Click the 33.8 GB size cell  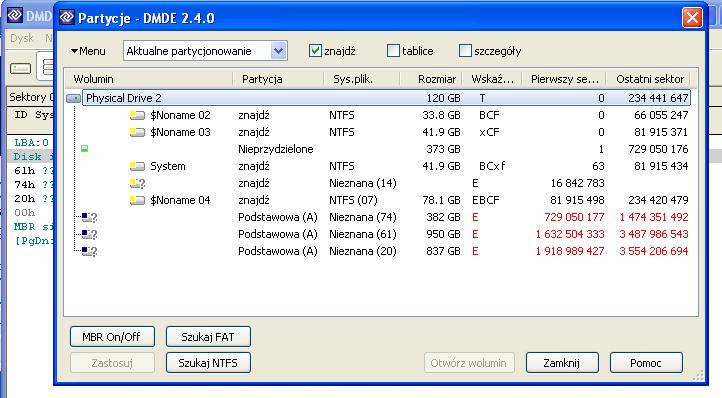[441, 115]
